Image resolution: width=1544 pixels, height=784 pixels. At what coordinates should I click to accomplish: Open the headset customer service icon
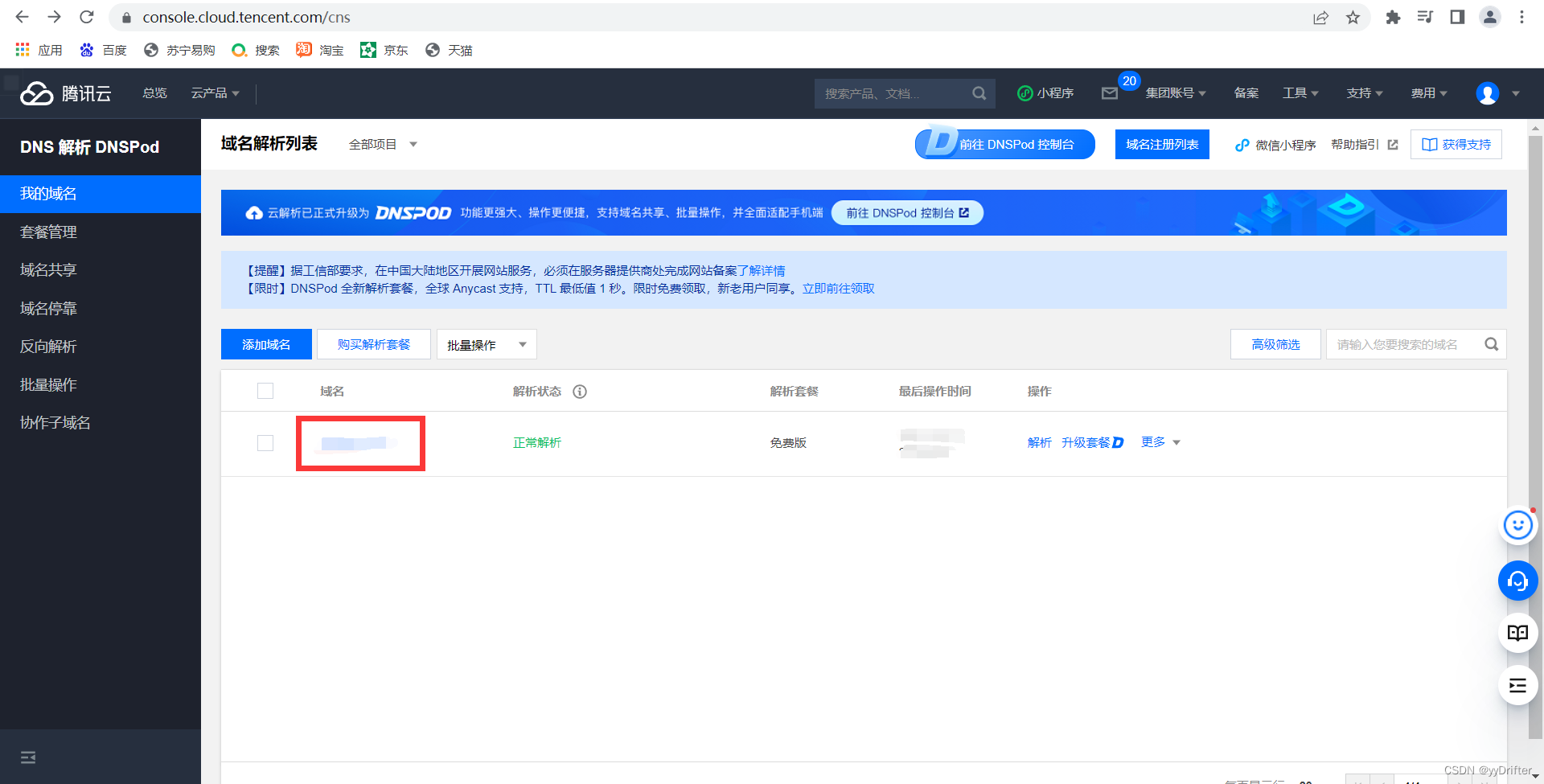[1517, 581]
